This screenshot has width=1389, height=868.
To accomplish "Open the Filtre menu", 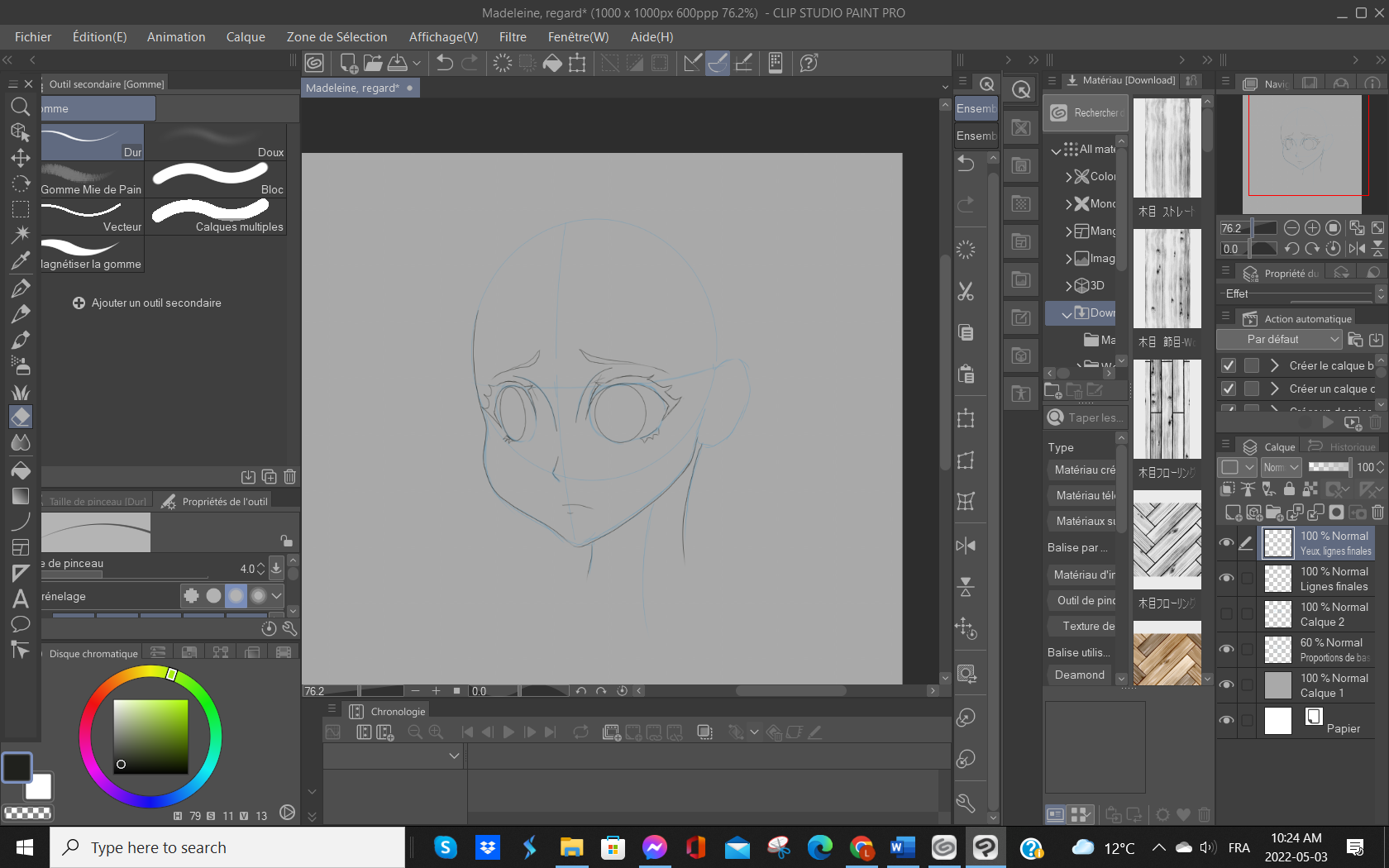I will 512,37.
